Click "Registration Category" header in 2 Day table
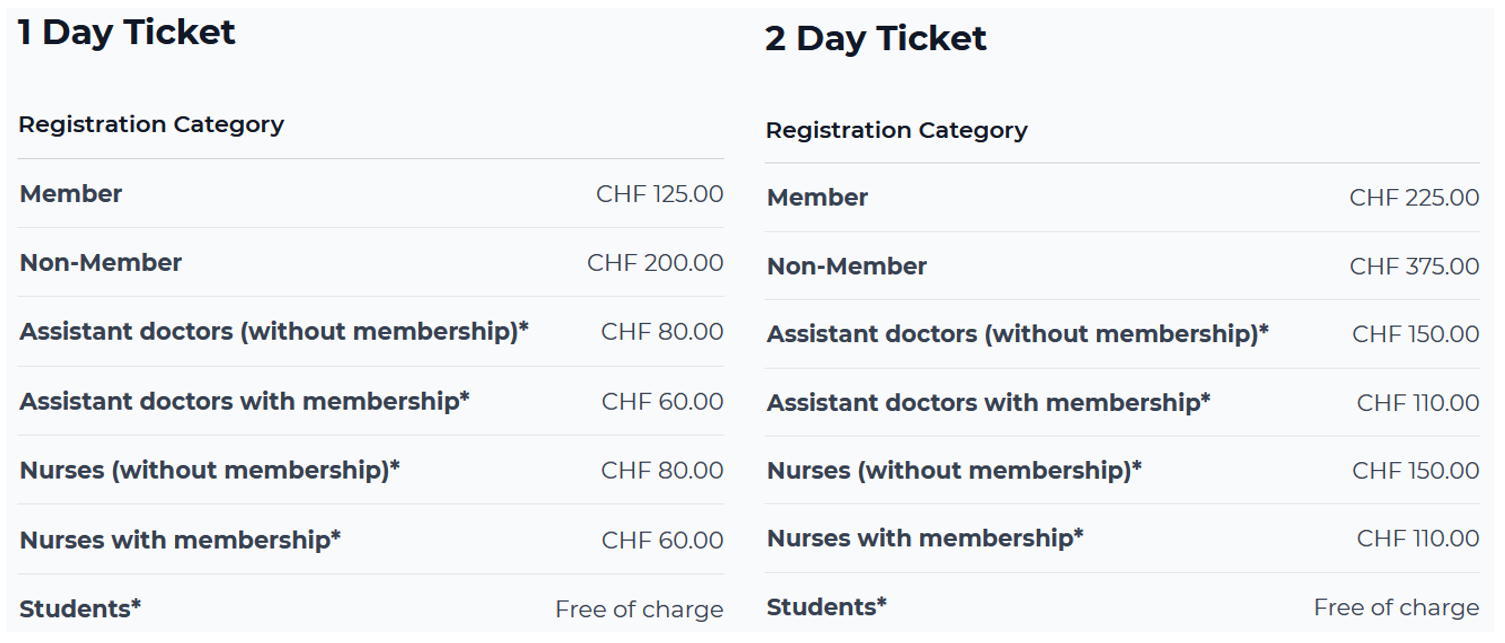 click(x=896, y=131)
